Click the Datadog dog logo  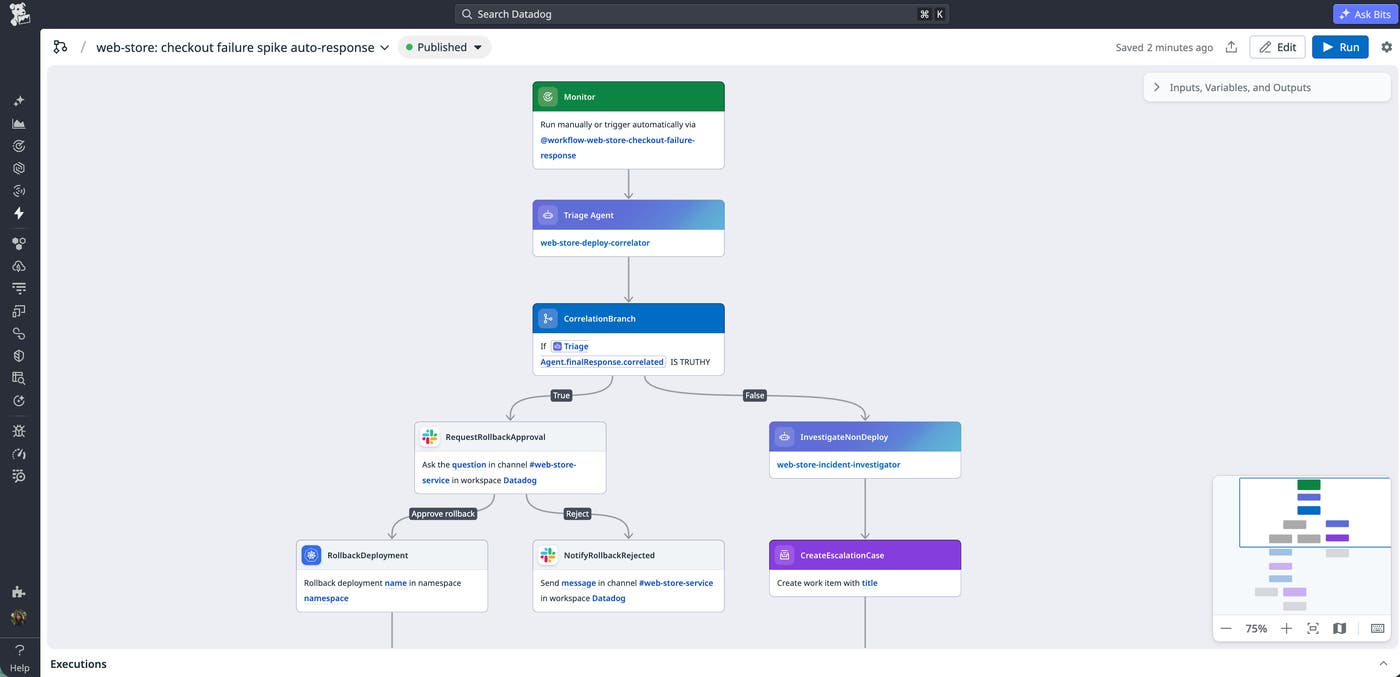coord(19,14)
